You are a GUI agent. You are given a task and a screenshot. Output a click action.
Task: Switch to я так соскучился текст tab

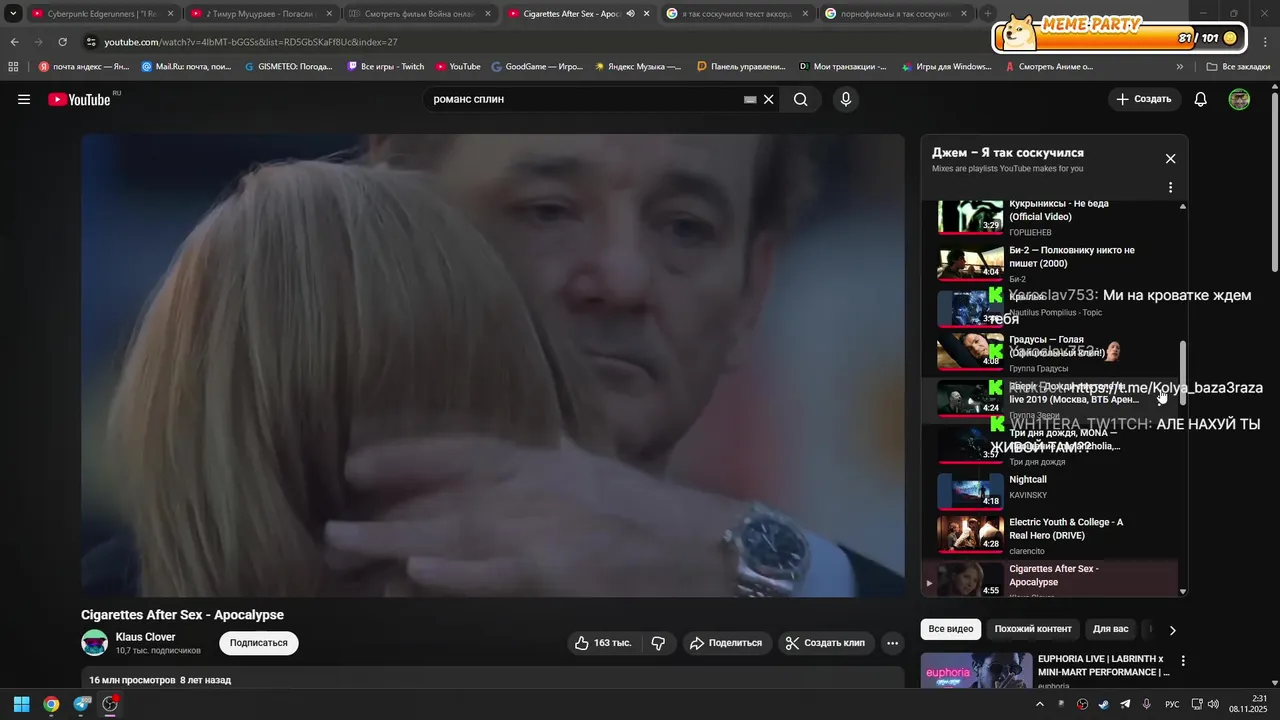[x=737, y=14]
